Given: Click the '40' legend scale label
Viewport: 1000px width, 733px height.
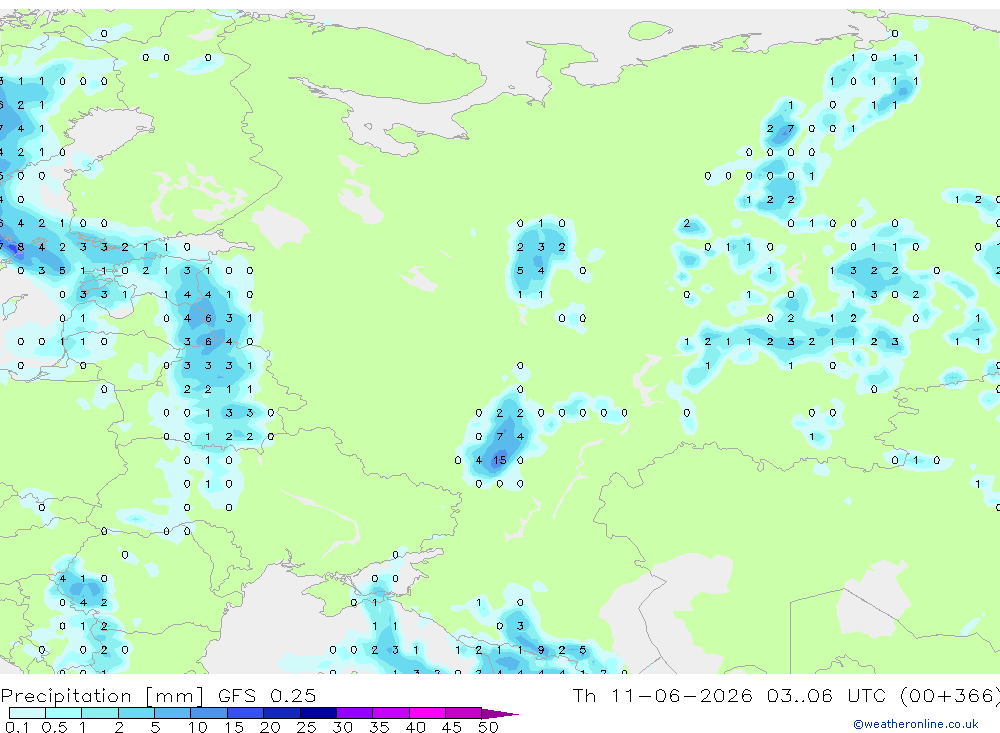Looking at the screenshot, I should pos(415,727).
